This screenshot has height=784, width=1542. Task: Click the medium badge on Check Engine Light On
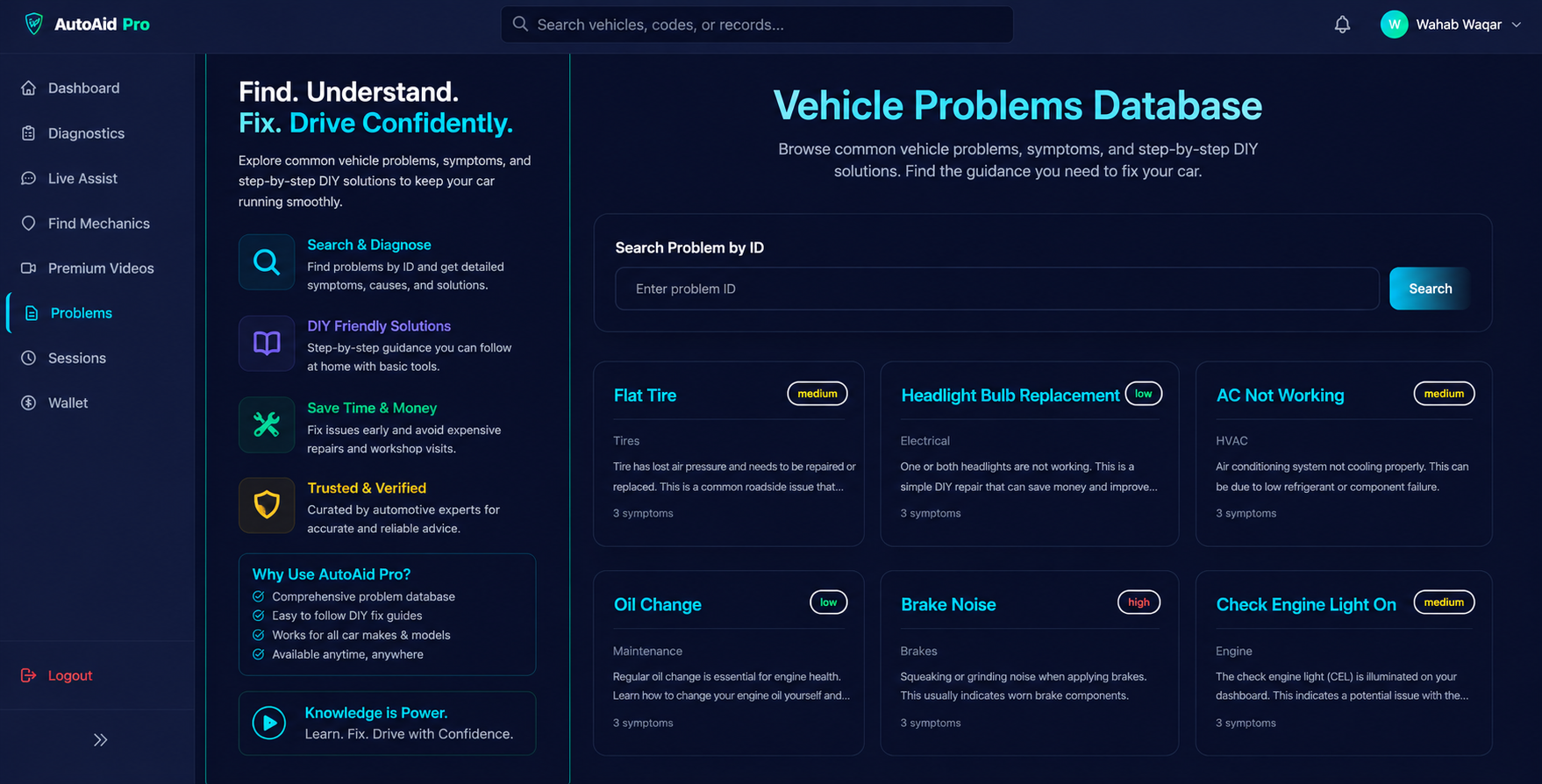[x=1444, y=602]
